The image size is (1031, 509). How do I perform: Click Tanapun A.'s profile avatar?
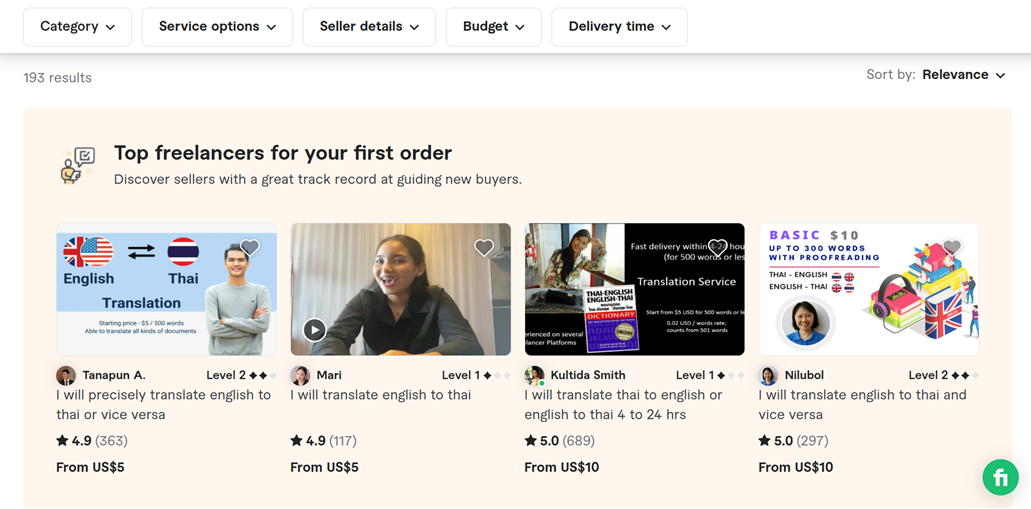click(x=66, y=376)
